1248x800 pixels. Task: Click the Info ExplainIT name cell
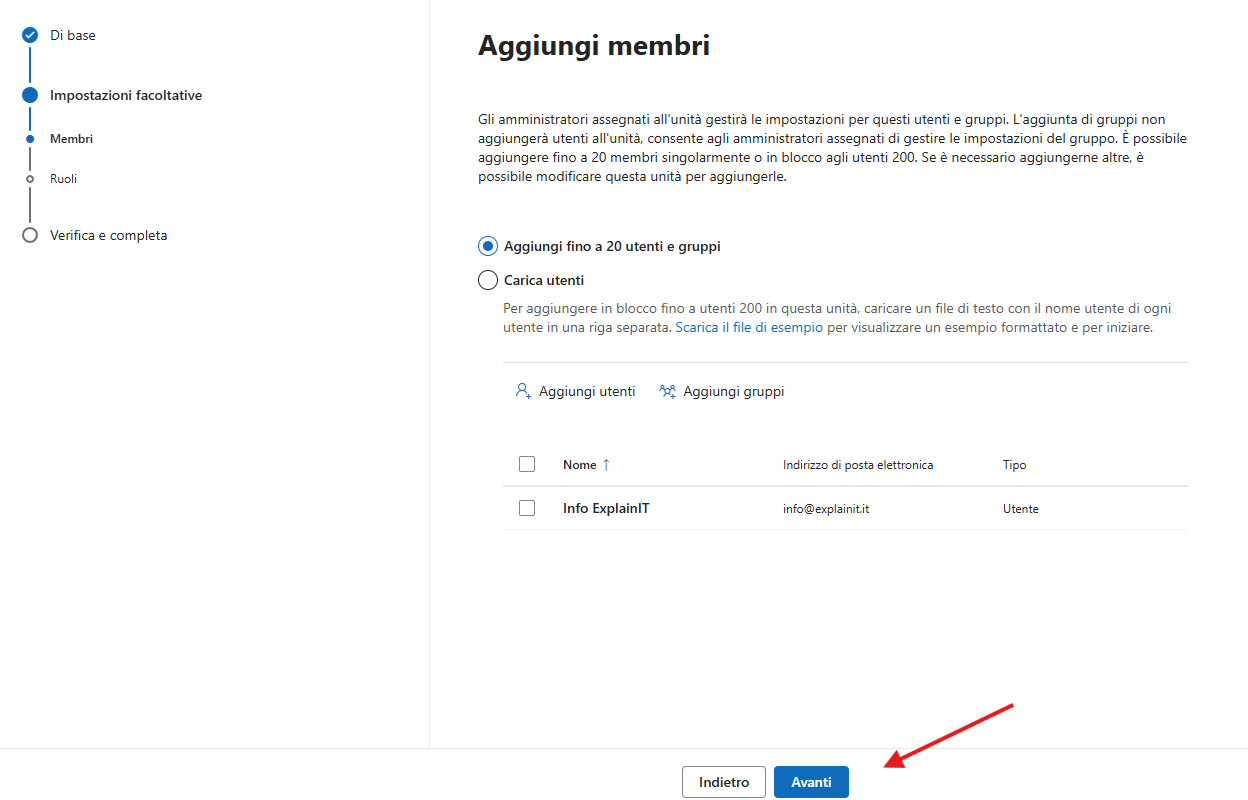tap(606, 508)
